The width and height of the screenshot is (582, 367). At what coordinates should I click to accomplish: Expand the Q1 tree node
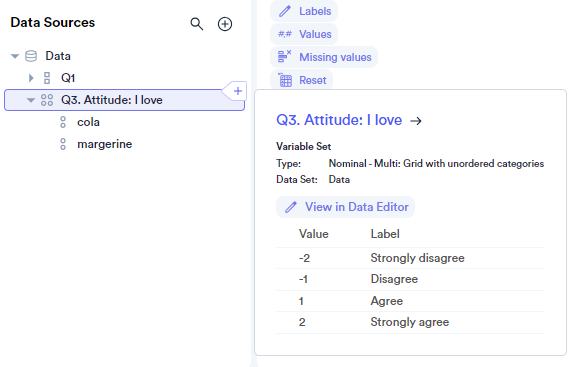point(31,78)
